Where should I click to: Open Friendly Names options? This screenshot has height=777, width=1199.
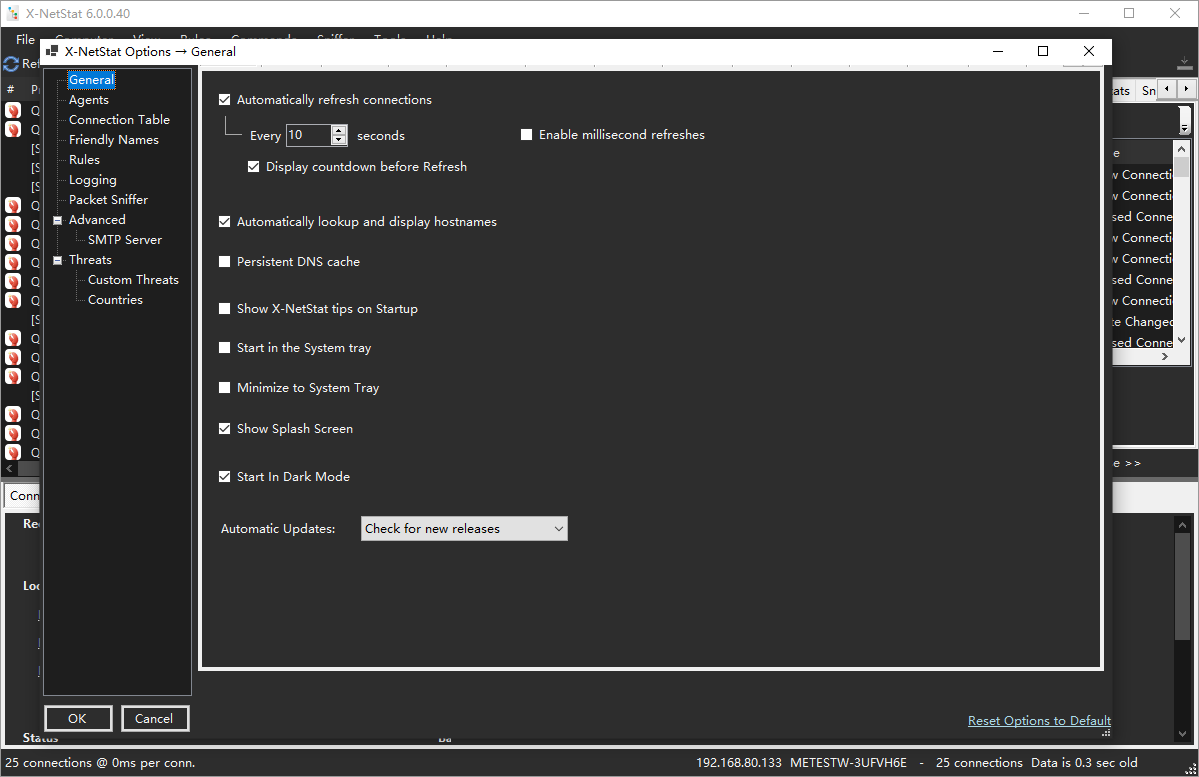tap(114, 139)
